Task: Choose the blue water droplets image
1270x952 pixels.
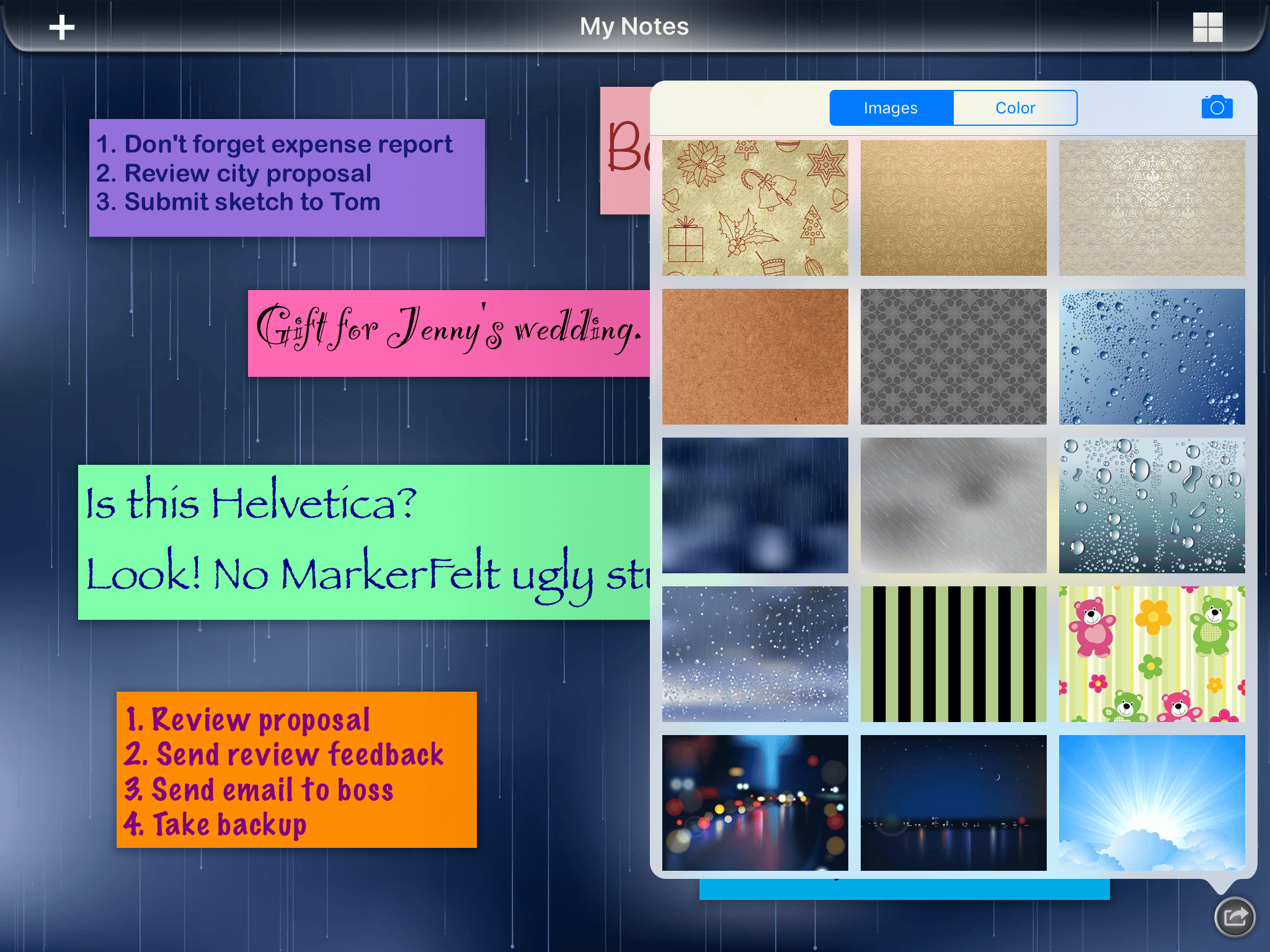Action: coord(1152,356)
